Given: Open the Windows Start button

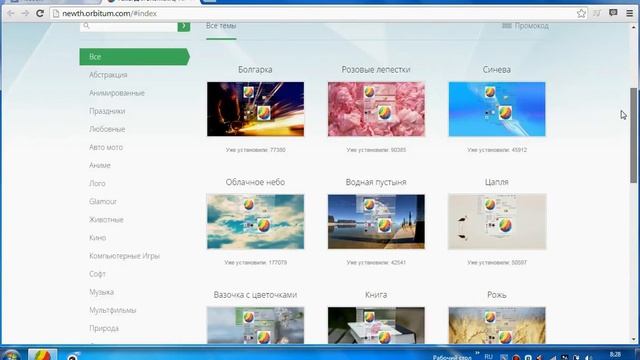Looking at the screenshot, I should click(11, 356).
